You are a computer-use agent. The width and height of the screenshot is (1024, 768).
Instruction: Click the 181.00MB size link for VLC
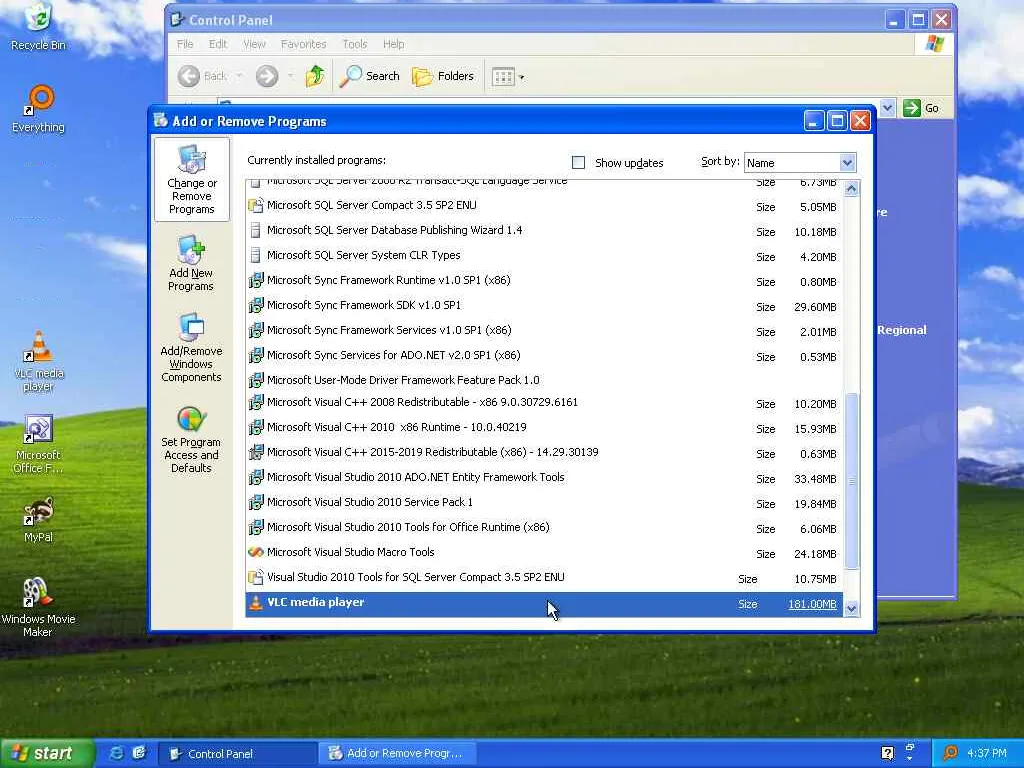click(812, 605)
